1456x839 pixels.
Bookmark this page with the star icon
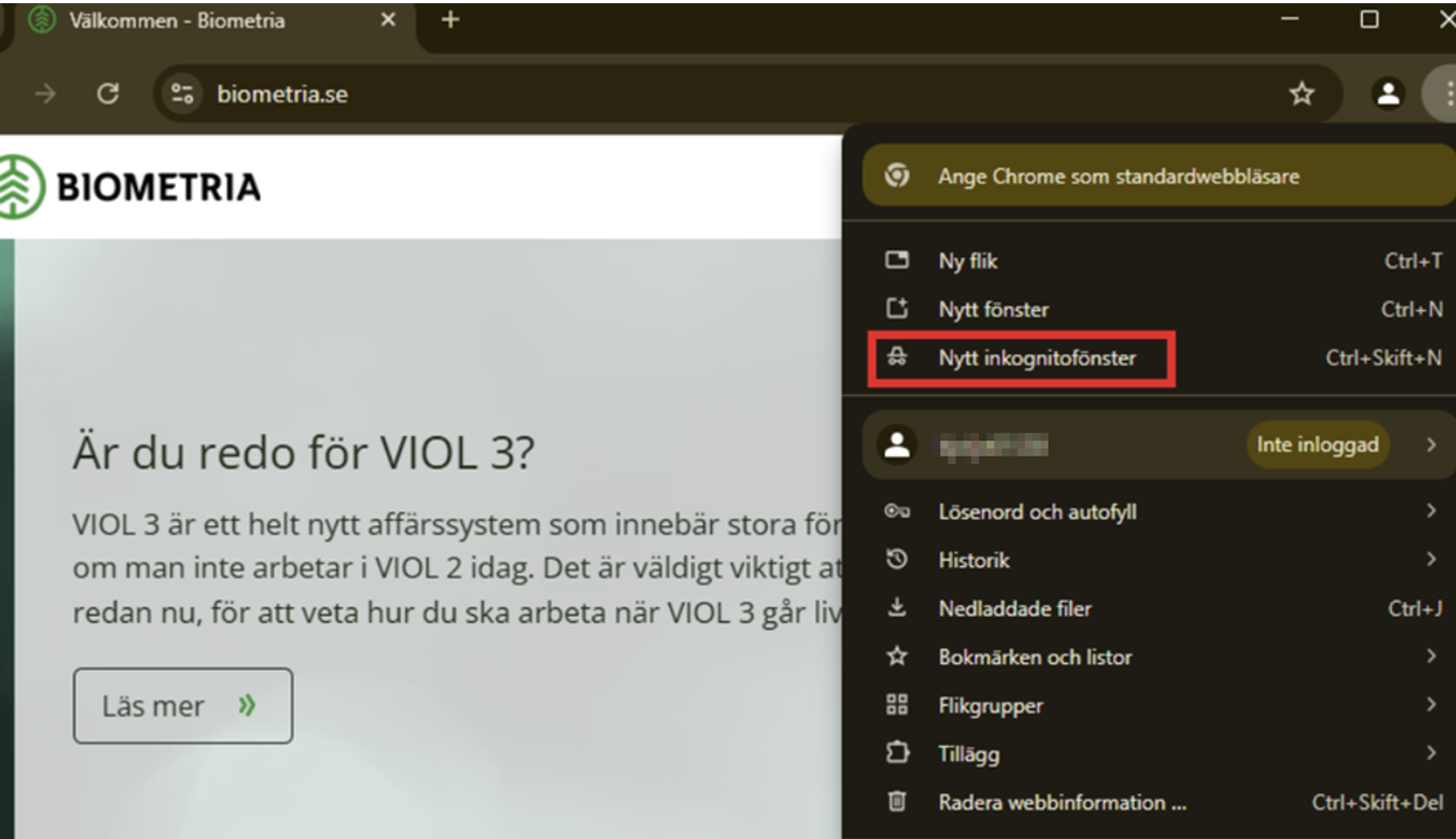1301,94
